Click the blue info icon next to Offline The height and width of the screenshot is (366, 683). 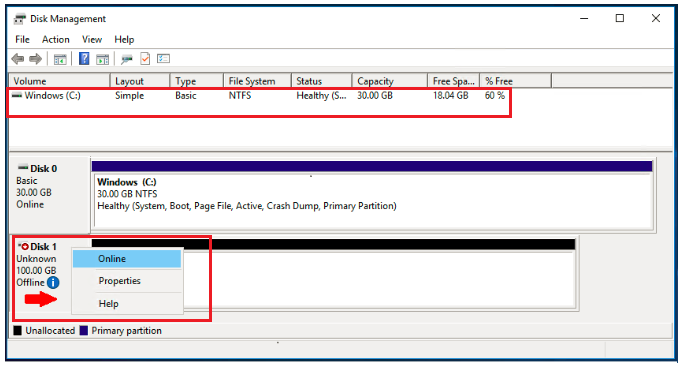pyautogui.click(x=53, y=283)
